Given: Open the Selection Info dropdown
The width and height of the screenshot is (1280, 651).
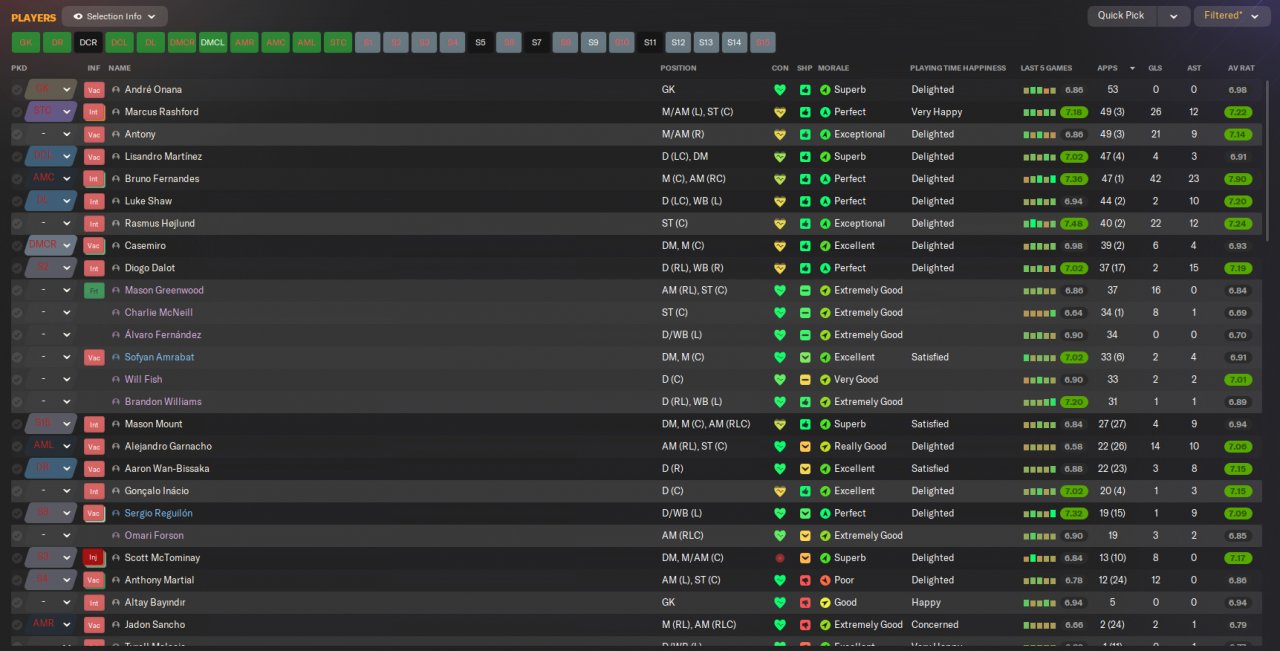Looking at the screenshot, I should (115, 16).
